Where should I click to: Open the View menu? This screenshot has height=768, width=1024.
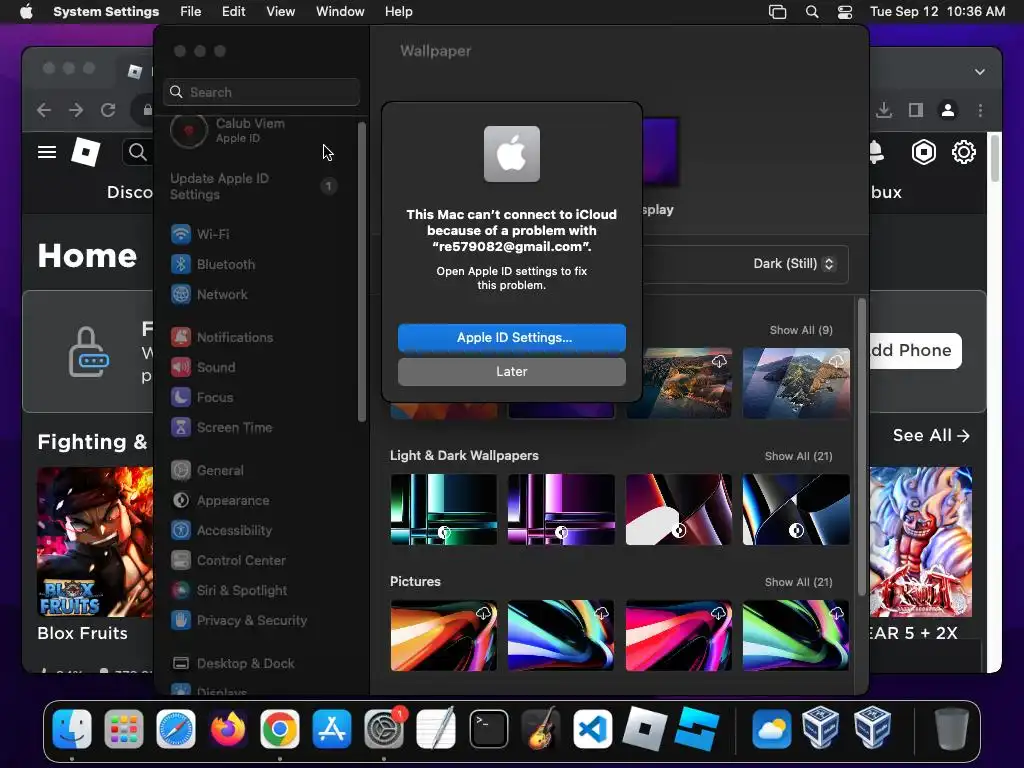coord(281,12)
